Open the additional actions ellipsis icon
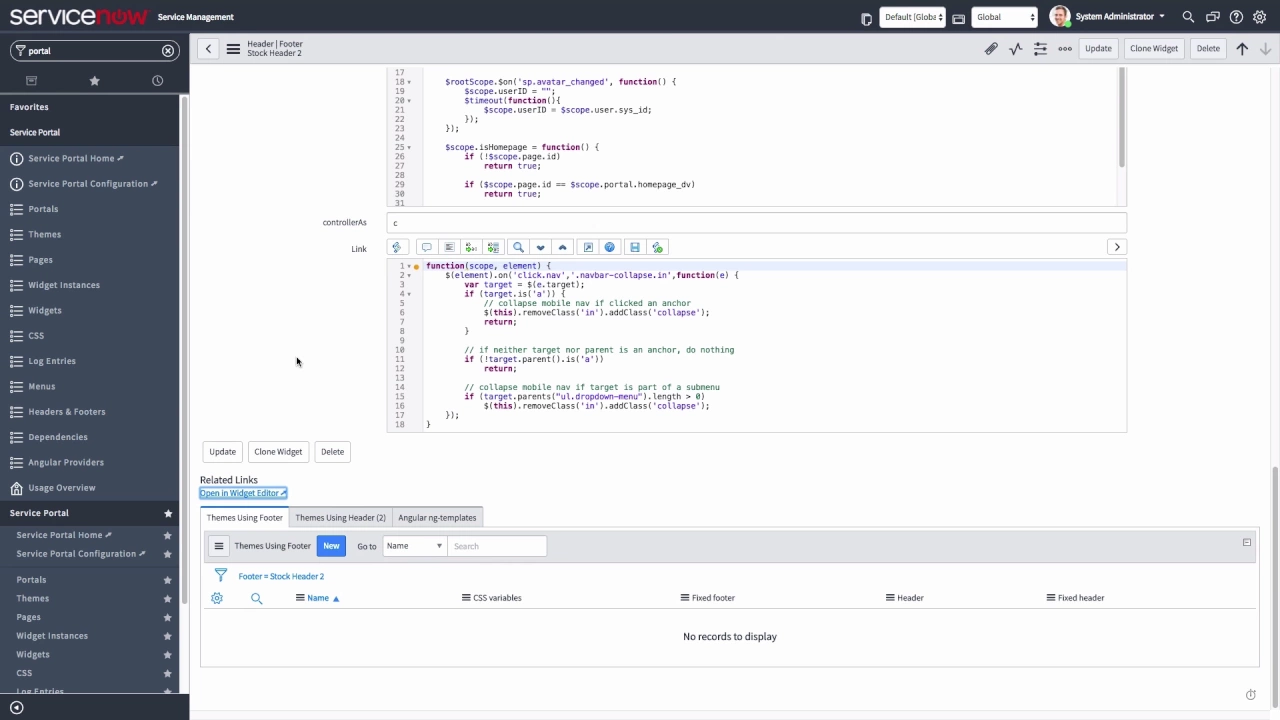This screenshot has height=720, width=1280. tap(1065, 48)
